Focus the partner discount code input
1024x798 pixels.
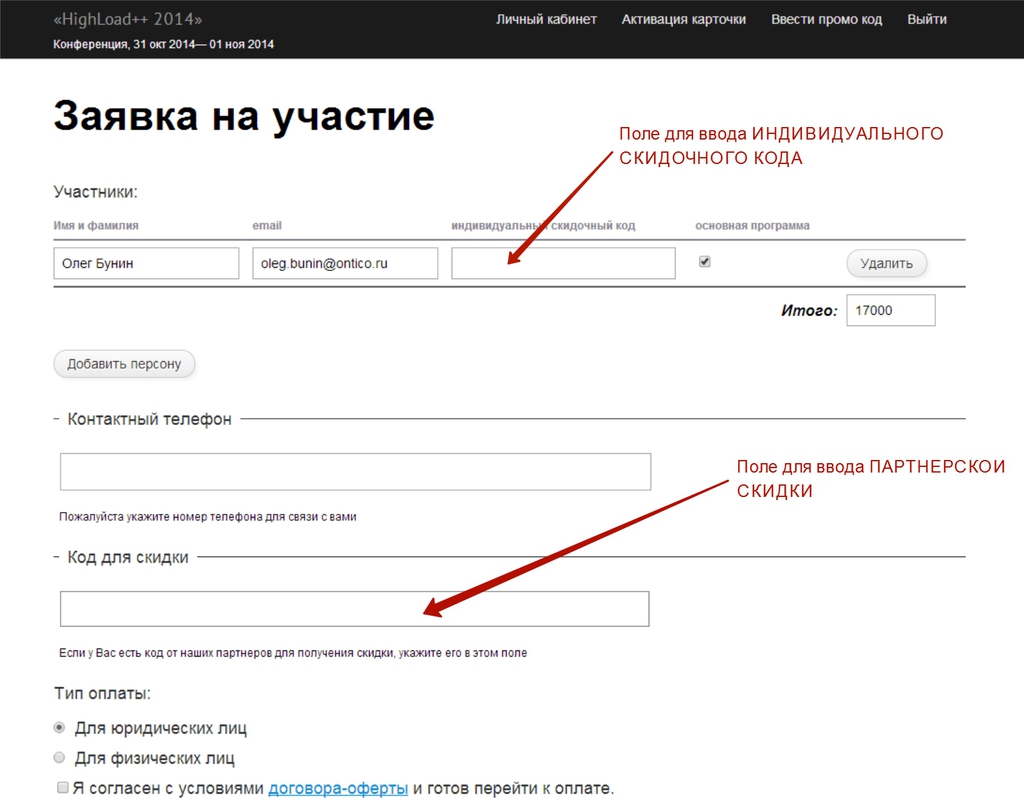pos(354,609)
